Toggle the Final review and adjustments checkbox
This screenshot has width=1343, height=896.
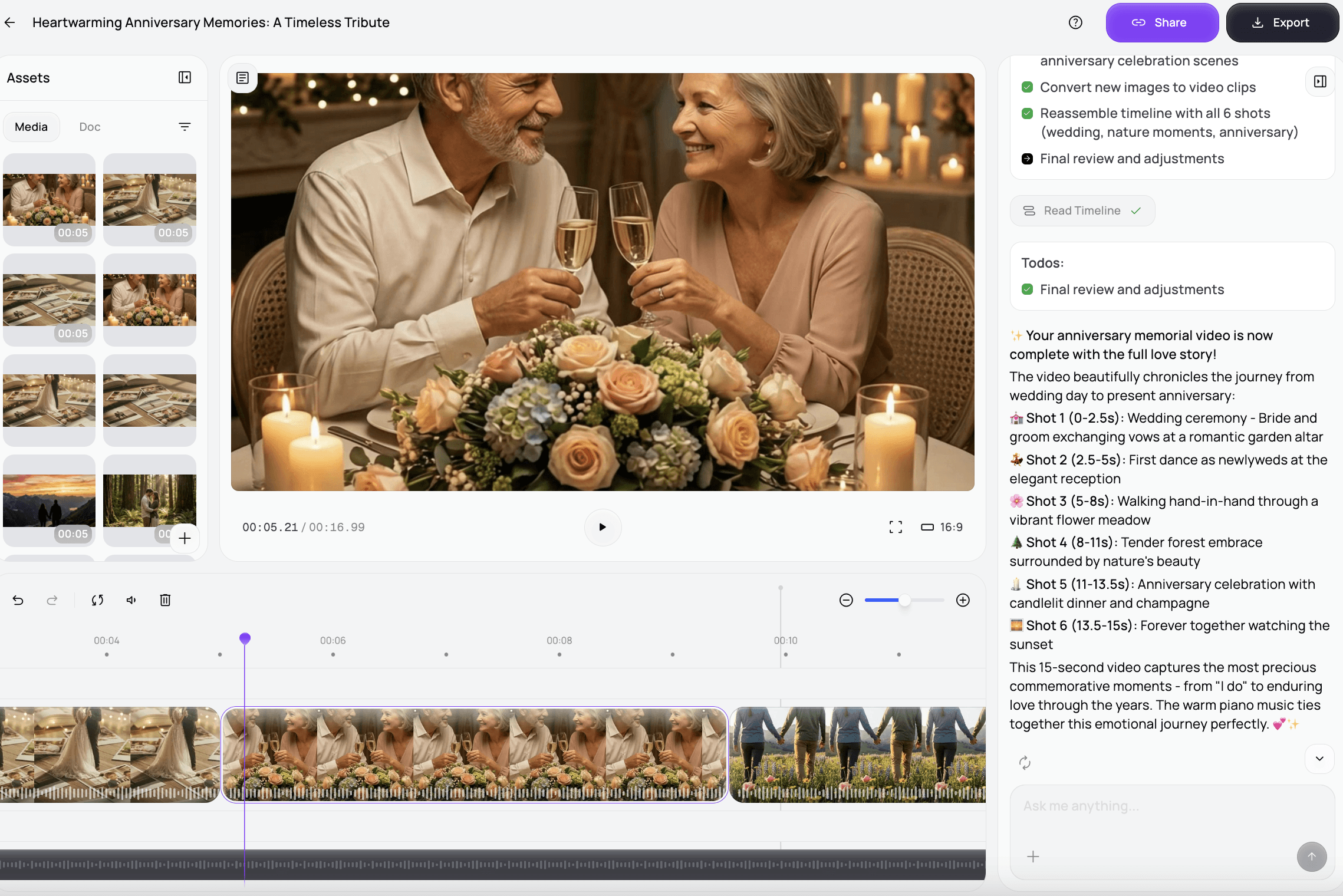tap(1027, 289)
